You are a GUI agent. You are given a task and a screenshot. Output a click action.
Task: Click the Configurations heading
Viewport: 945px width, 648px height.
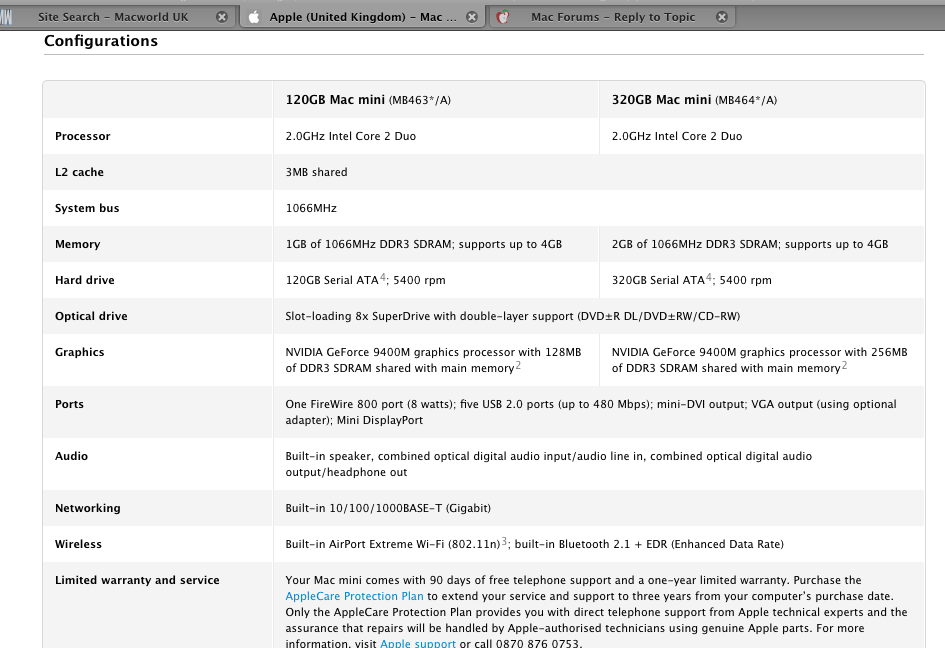(101, 41)
